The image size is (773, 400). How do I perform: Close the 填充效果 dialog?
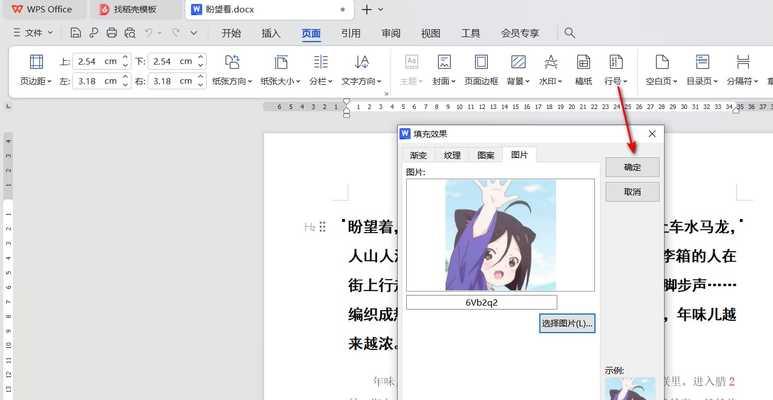[652, 134]
